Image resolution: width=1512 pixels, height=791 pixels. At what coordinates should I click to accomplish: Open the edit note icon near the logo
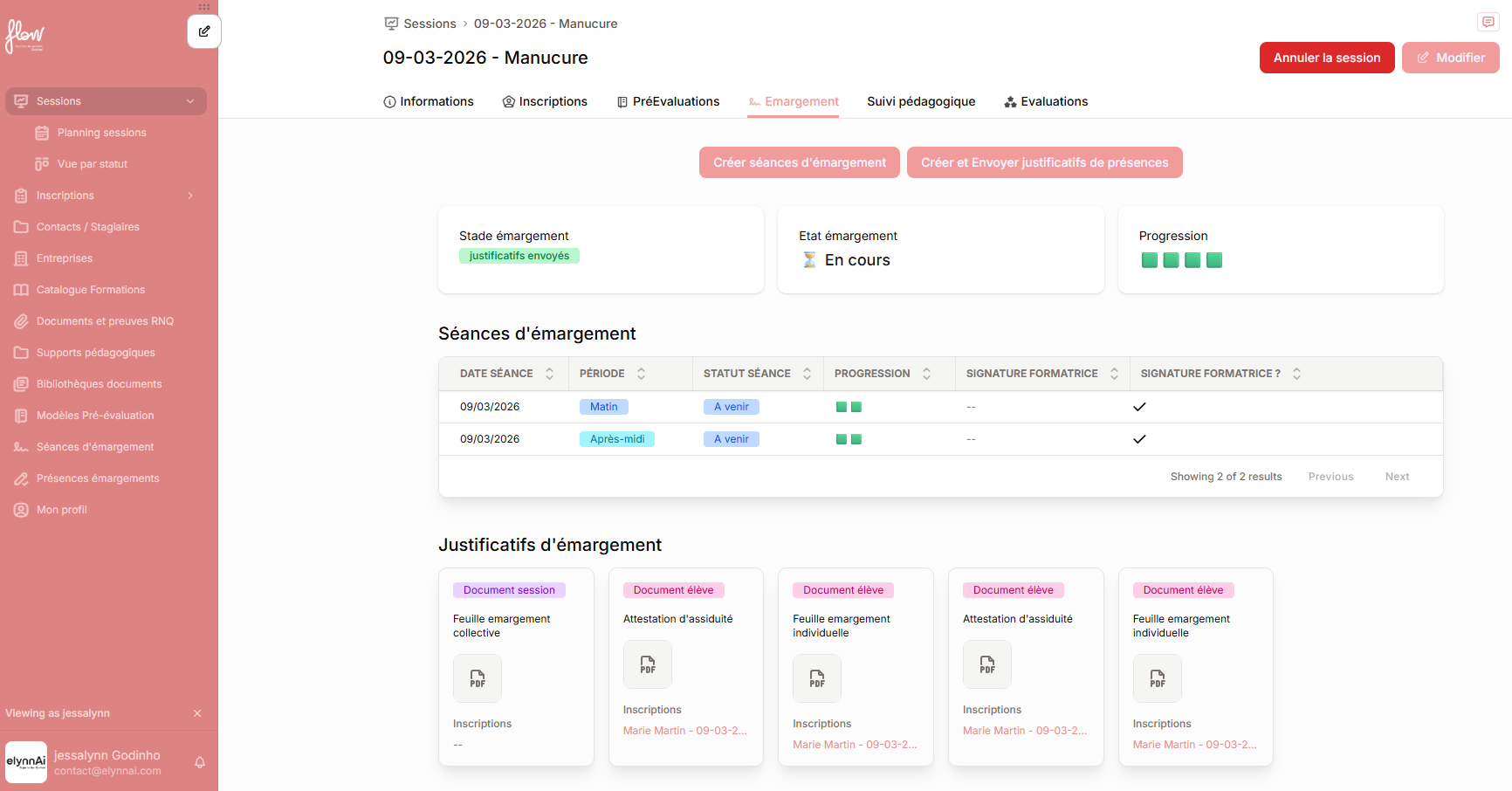coord(204,31)
